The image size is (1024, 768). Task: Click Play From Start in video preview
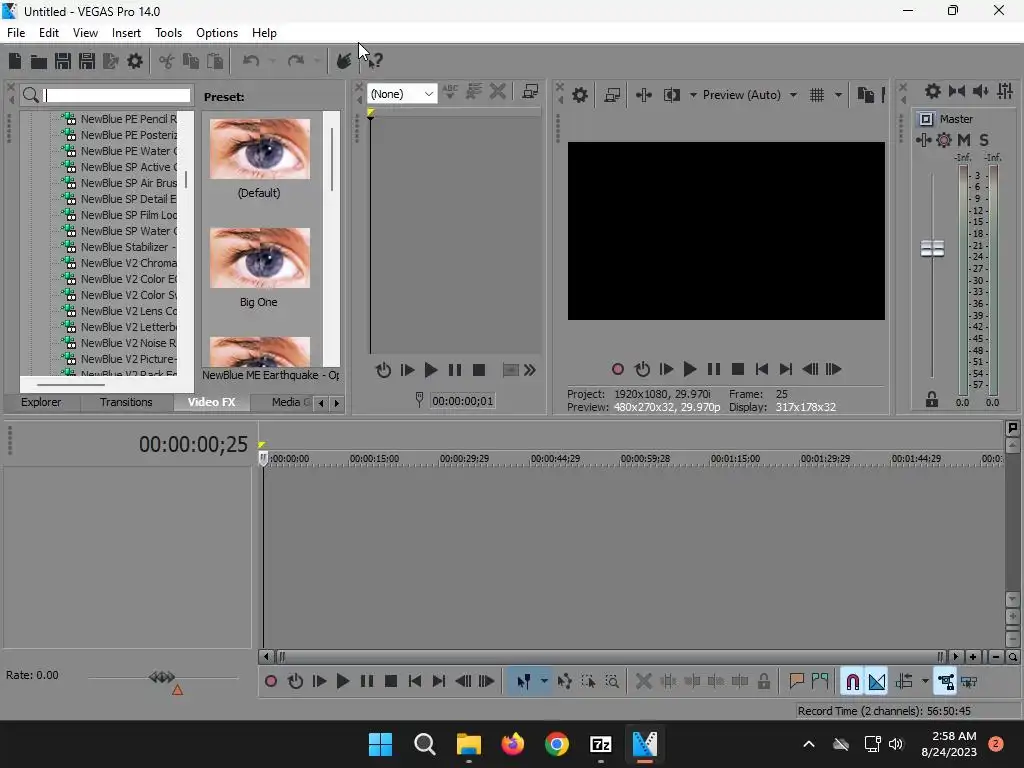665,370
